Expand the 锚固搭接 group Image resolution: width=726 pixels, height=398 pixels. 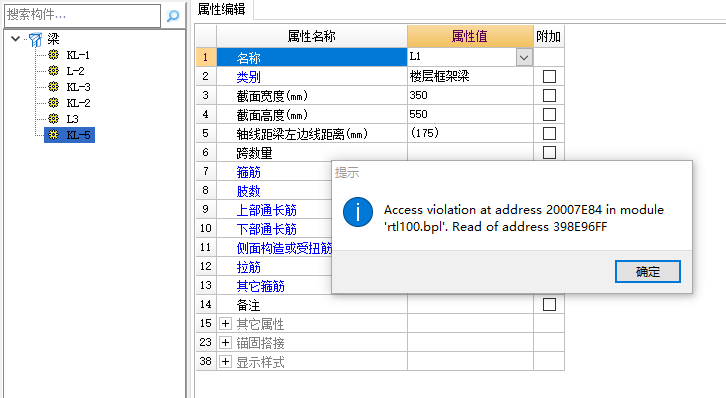pos(225,342)
